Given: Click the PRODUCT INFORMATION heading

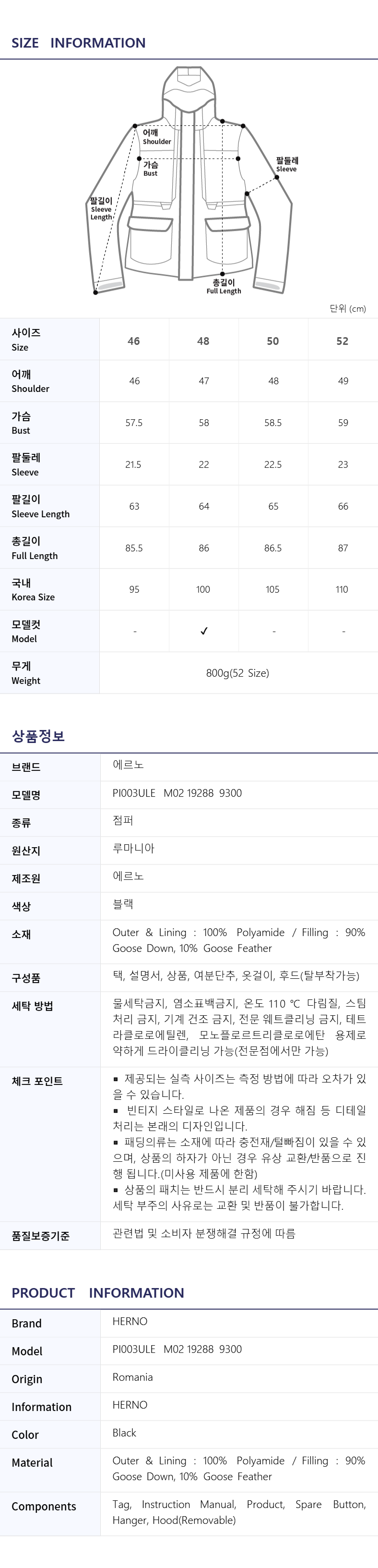Looking at the screenshot, I should point(98,1293).
